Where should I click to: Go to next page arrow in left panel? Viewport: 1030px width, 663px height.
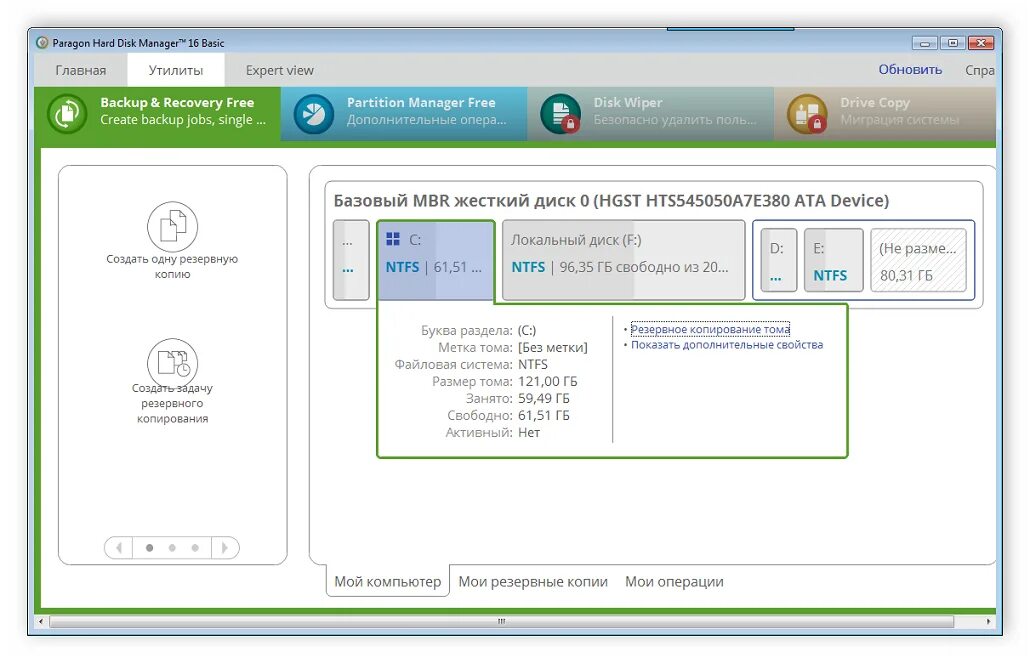point(225,547)
